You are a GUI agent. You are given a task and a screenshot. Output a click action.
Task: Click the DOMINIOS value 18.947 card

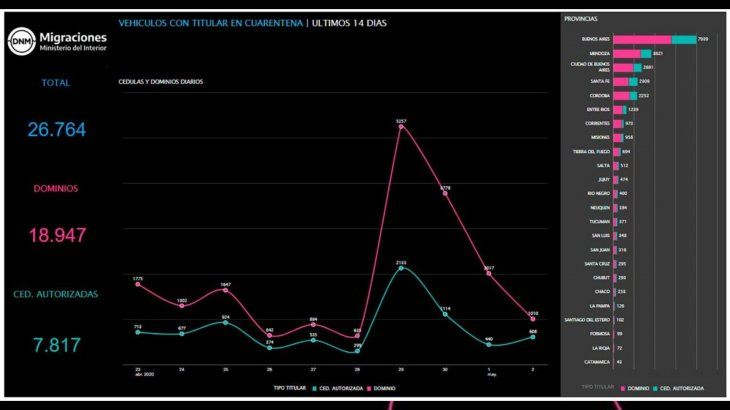[56, 235]
